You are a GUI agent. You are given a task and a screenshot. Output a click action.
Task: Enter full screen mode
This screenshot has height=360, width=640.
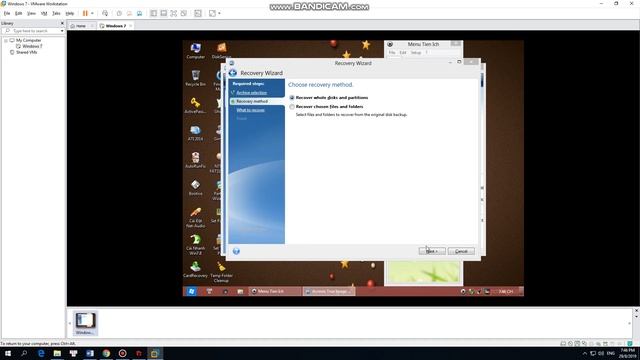click(173, 13)
